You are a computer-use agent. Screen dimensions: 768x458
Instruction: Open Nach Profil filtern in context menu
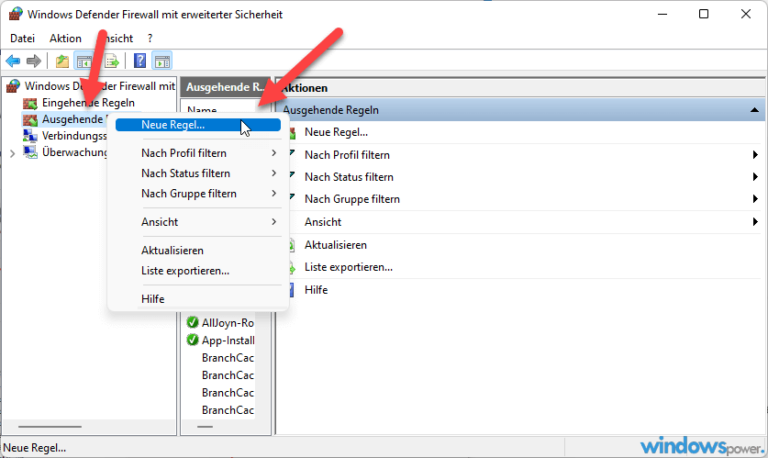click(198, 153)
